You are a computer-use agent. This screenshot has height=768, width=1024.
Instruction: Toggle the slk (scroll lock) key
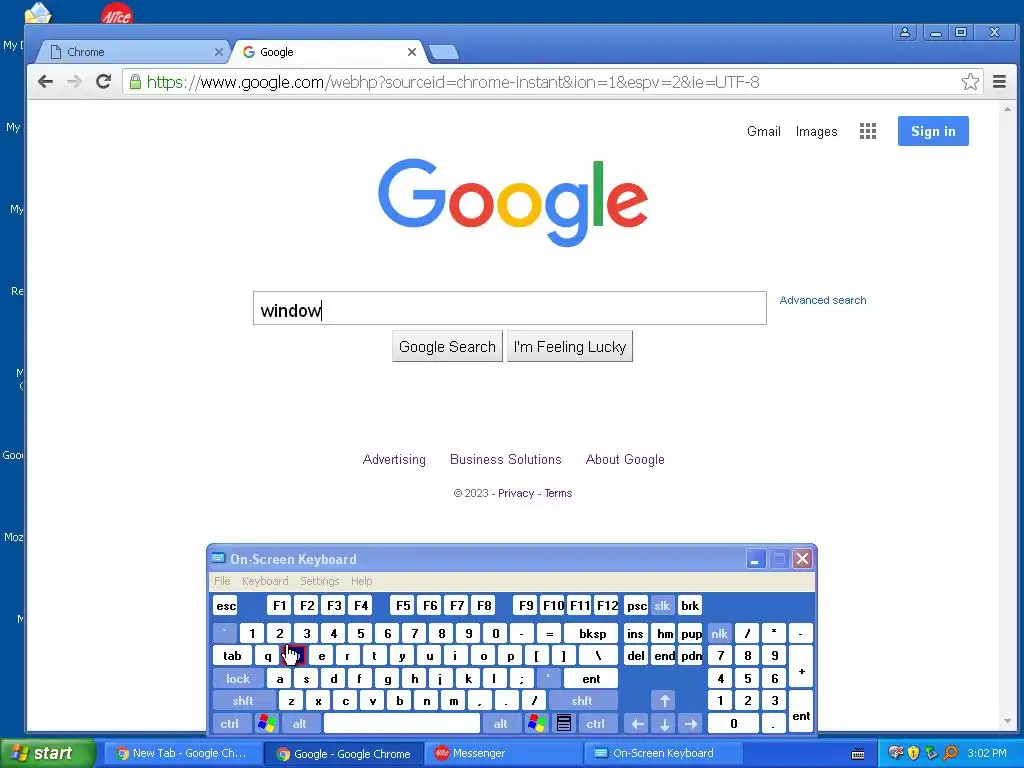pyautogui.click(x=662, y=605)
